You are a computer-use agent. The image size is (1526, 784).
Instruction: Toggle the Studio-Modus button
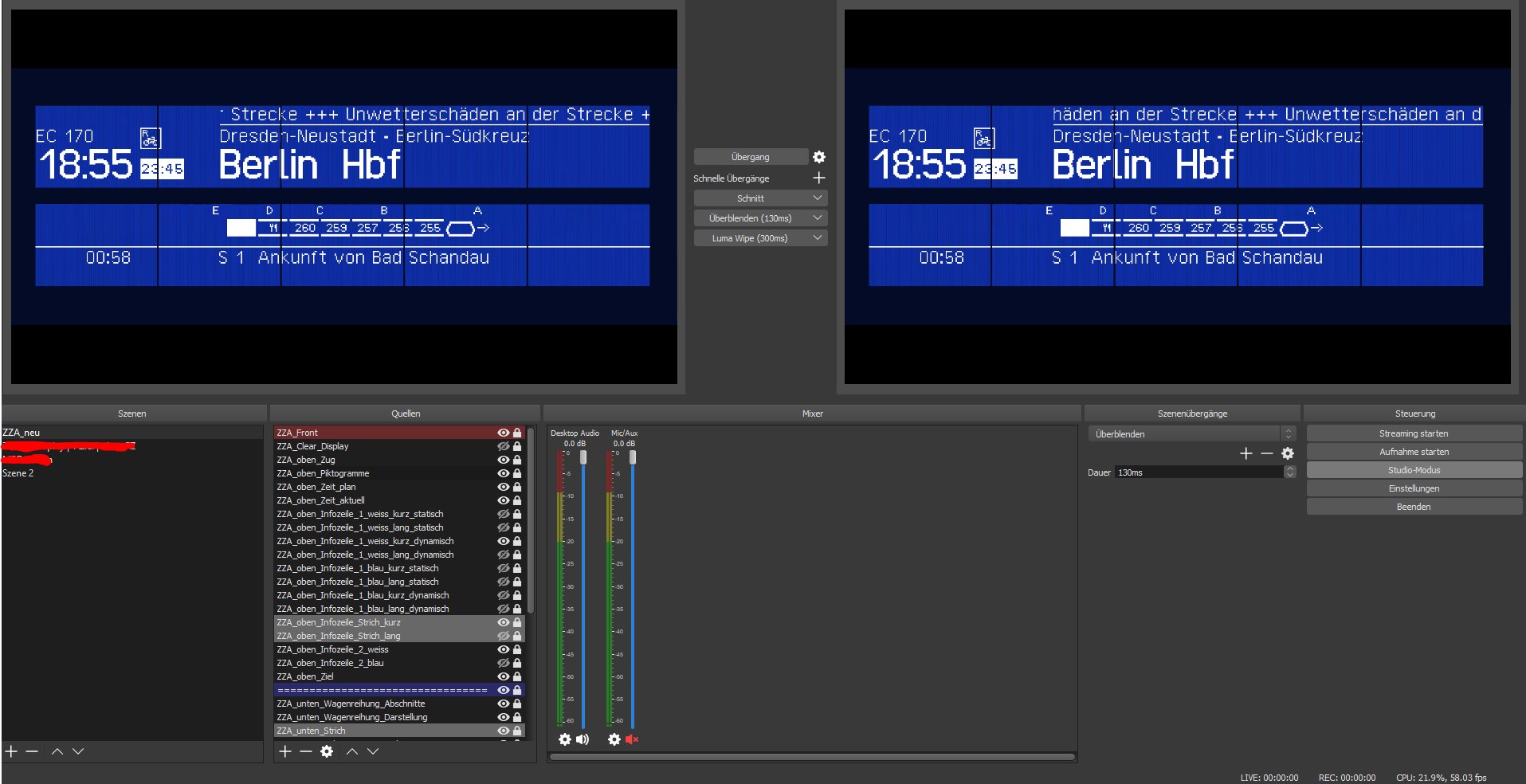coord(1414,470)
